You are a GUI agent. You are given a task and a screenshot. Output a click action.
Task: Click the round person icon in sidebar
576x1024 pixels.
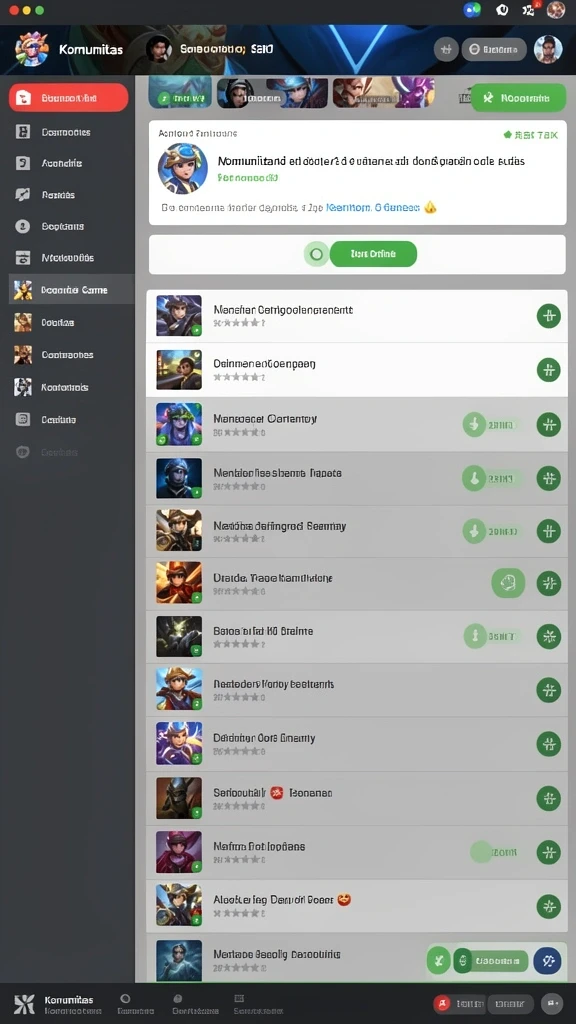22,226
